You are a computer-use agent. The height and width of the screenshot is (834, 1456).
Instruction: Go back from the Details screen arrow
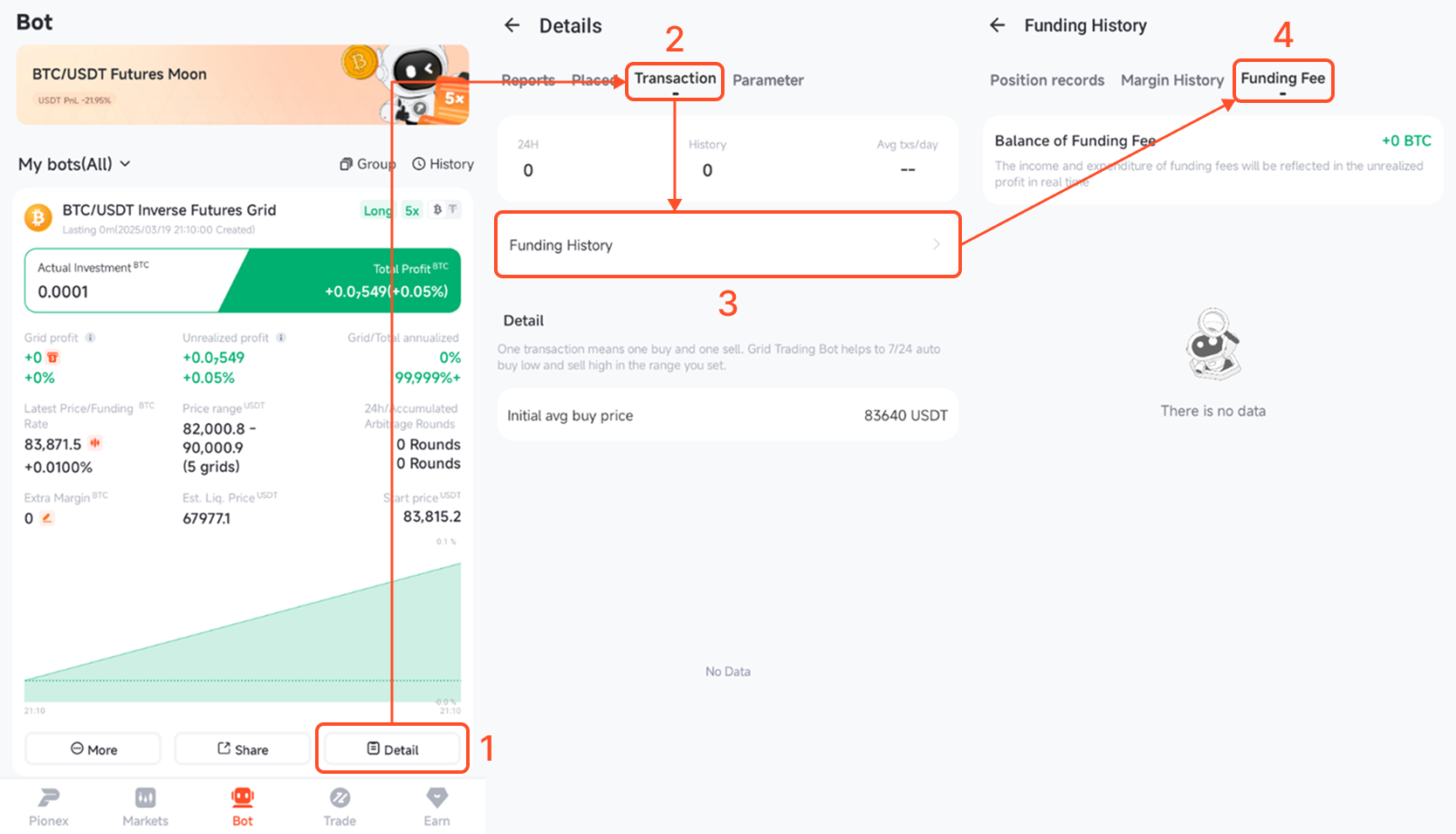point(512,25)
